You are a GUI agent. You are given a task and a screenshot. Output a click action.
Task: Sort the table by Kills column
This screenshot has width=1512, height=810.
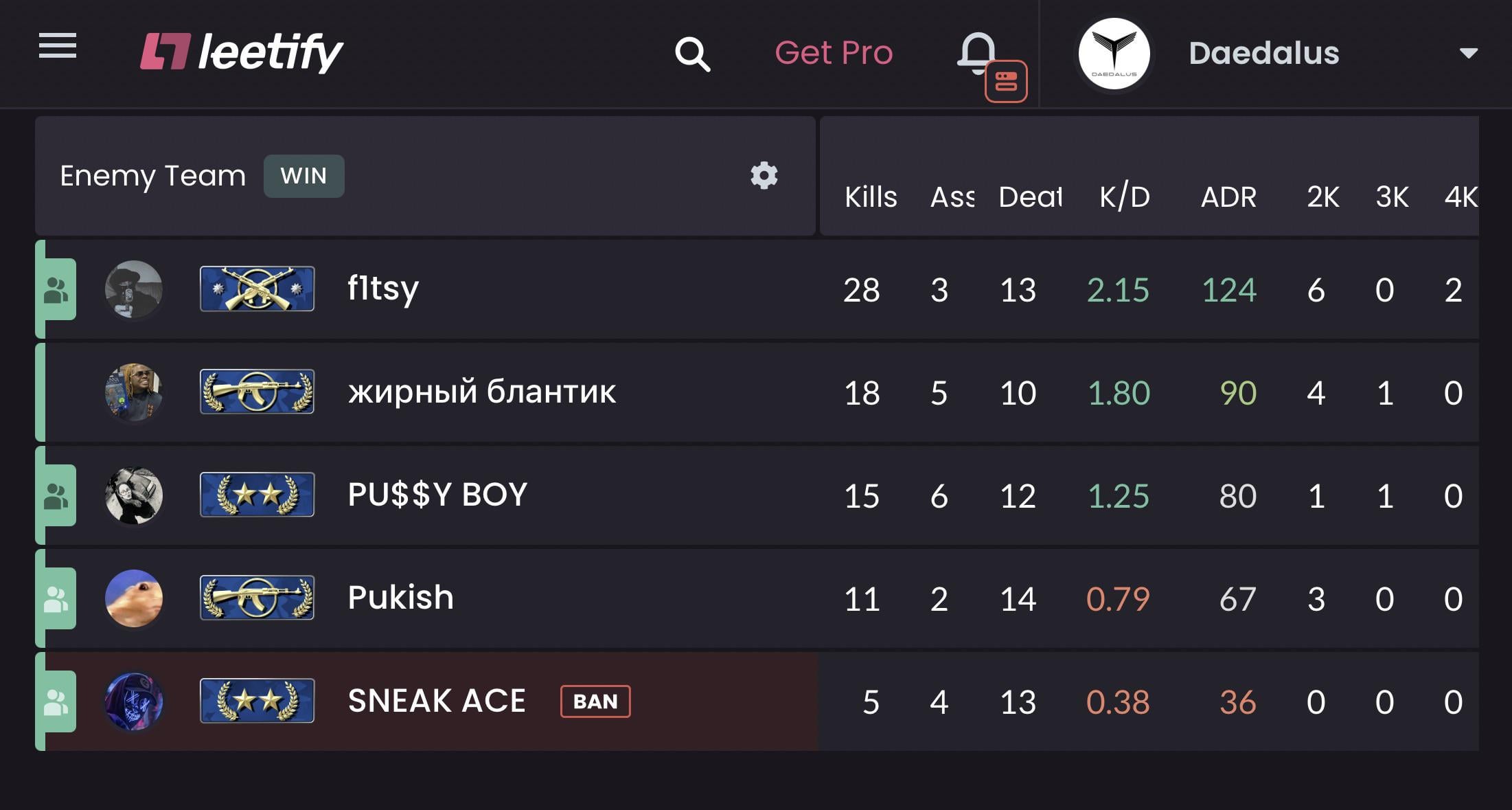tap(870, 197)
